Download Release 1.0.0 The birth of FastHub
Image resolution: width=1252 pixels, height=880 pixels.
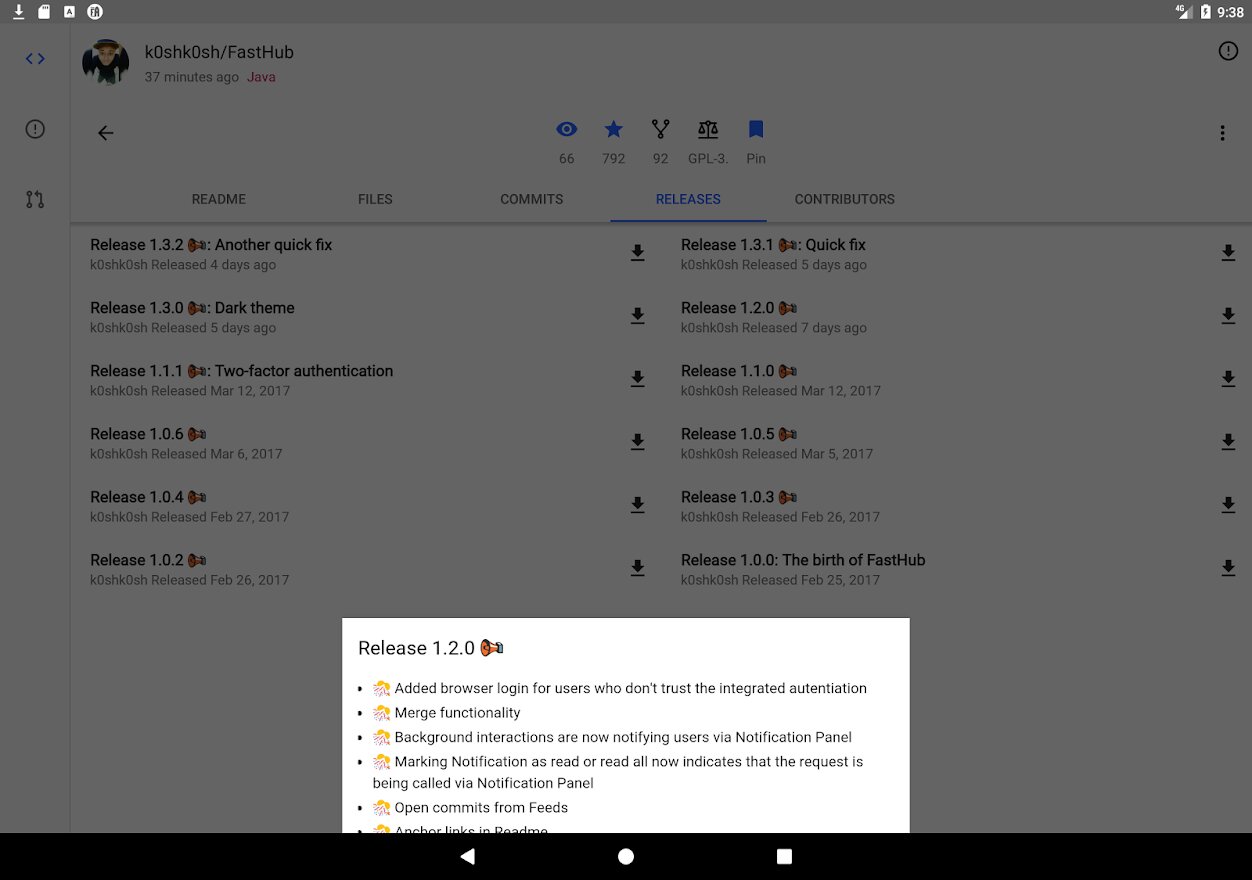coord(1228,568)
